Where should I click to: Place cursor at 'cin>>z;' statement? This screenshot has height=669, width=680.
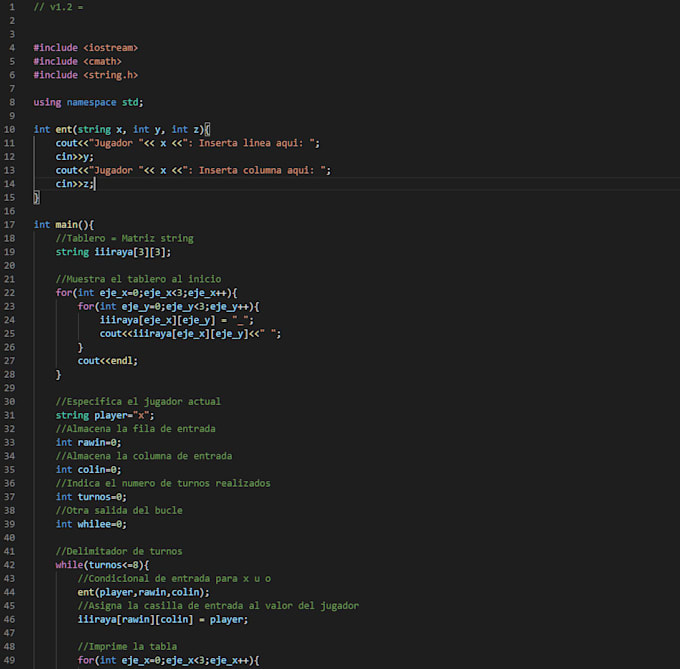pos(74,184)
